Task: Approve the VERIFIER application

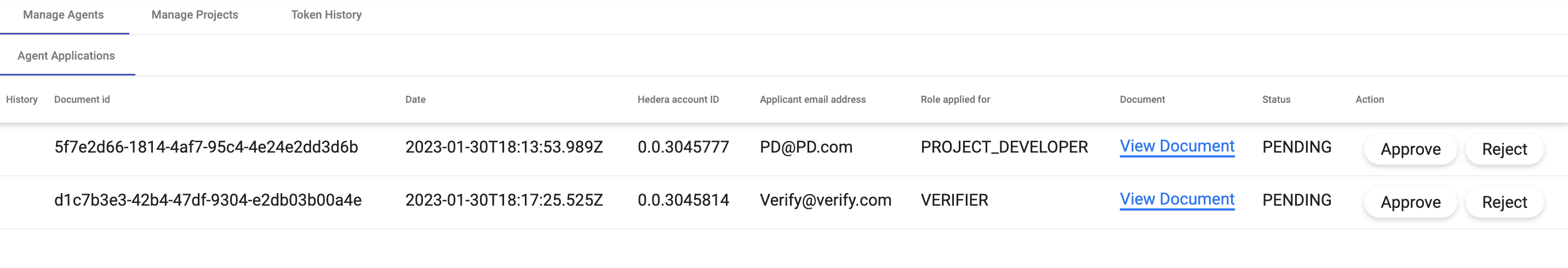Action: coord(1410,202)
